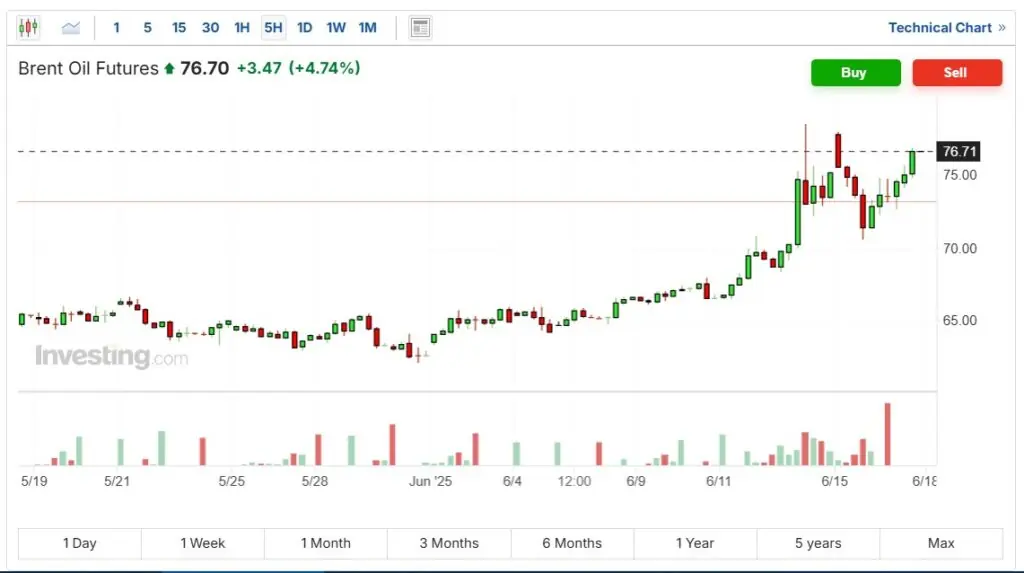Image resolution: width=1024 pixels, height=573 pixels.
Task: Click the latest green candlestick at 76.71
Action: pyautogui.click(x=912, y=163)
